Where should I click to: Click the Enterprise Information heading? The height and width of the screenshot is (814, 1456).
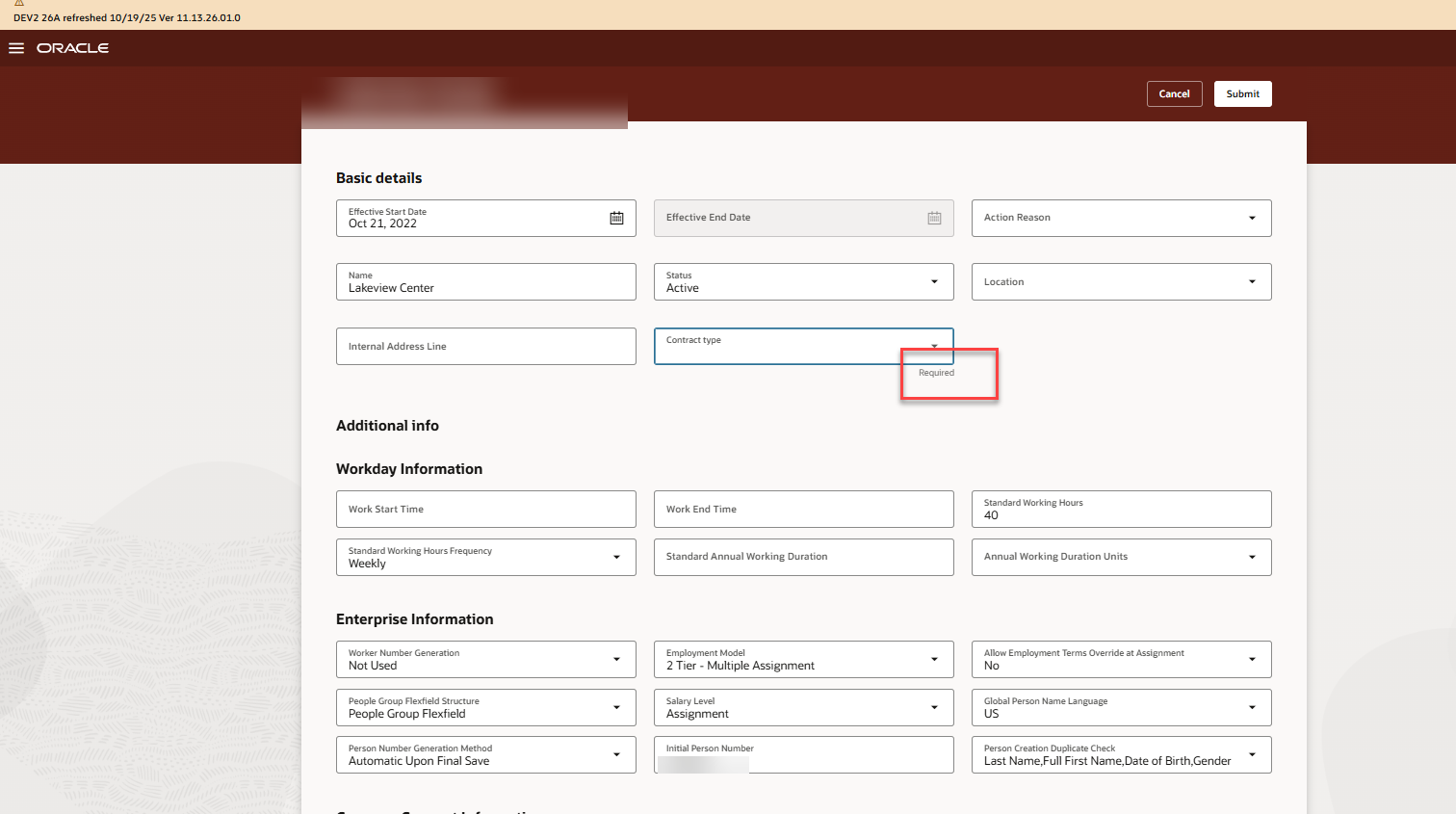pos(414,619)
